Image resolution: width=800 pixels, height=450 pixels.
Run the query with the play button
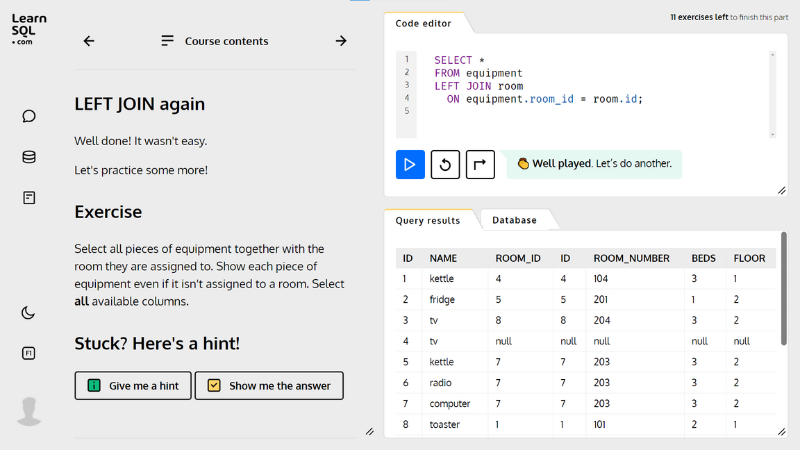tap(410, 164)
